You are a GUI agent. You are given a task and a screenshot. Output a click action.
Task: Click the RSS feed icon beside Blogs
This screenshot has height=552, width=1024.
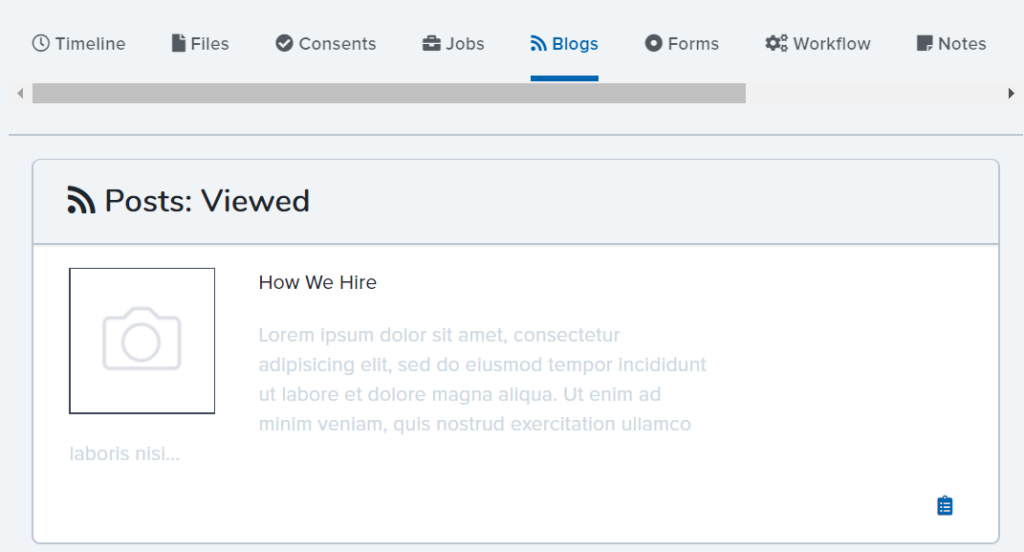click(x=538, y=43)
